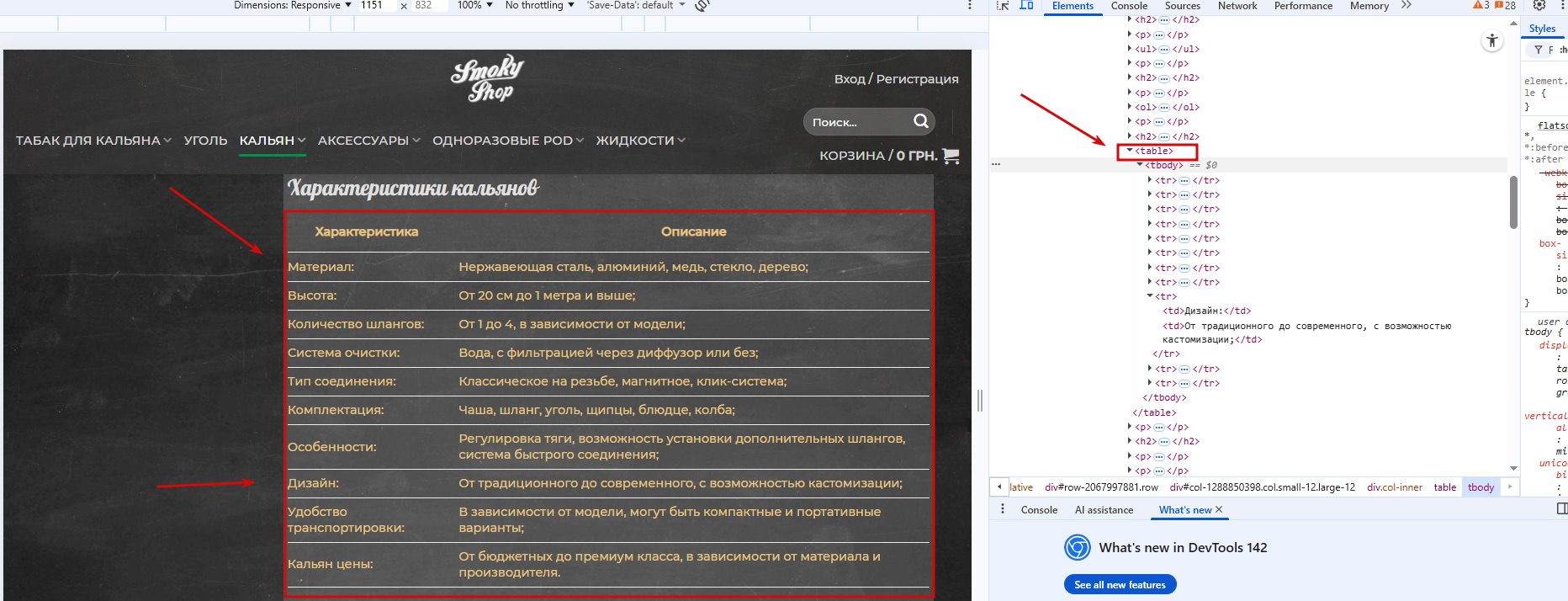Switch to the Performance tab
The height and width of the screenshot is (601, 1568).
[1303, 6]
